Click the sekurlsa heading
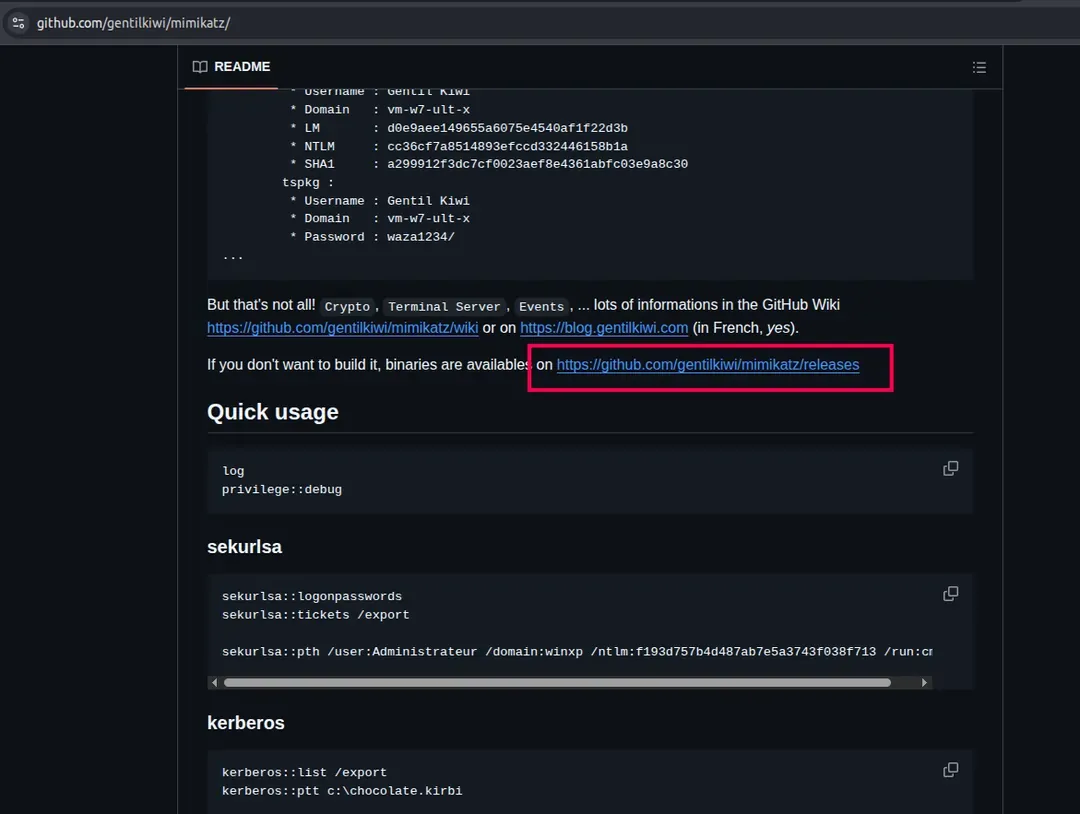Viewport: 1080px width, 814px height. [x=245, y=547]
